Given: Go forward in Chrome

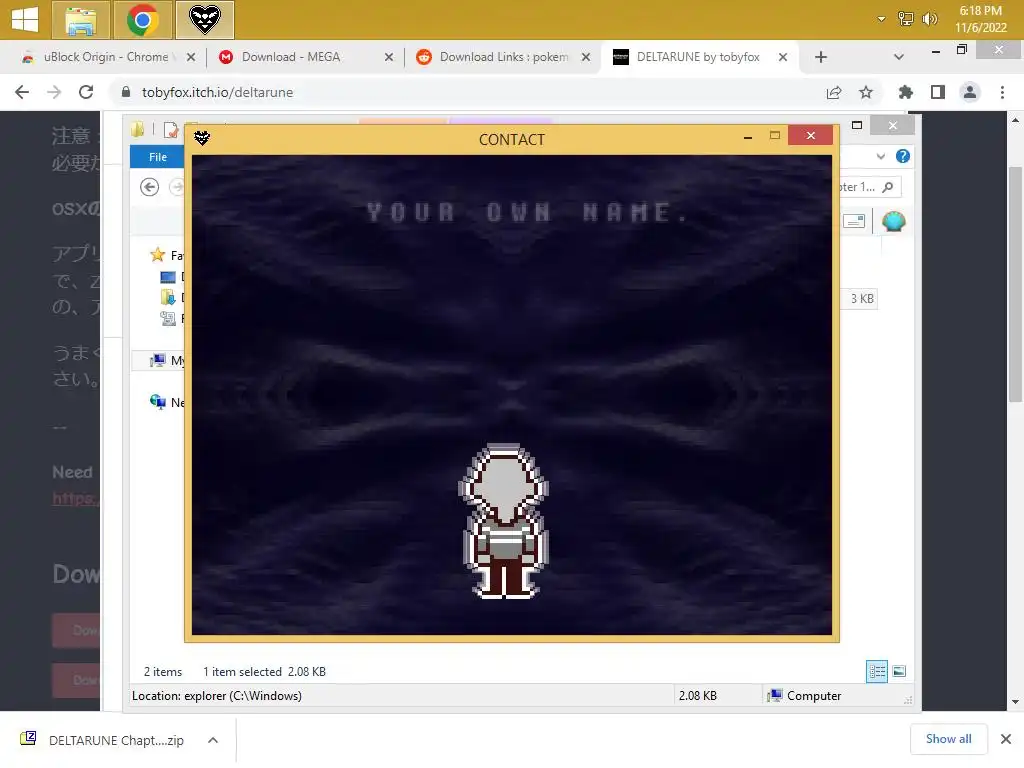Looking at the screenshot, I should pyautogui.click(x=54, y=92).
